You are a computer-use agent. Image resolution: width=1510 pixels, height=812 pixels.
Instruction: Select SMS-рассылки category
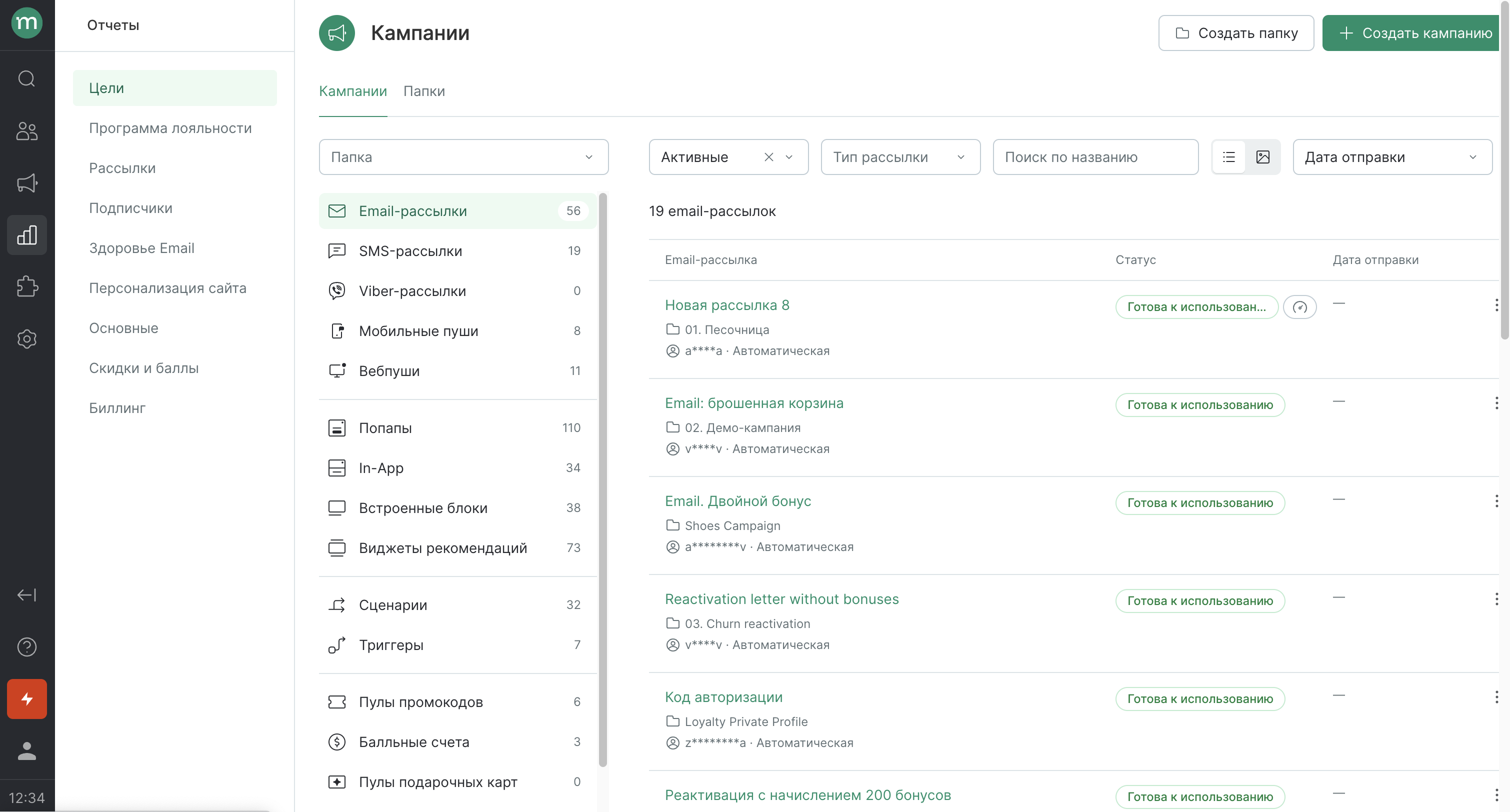[x=457, y=250]
